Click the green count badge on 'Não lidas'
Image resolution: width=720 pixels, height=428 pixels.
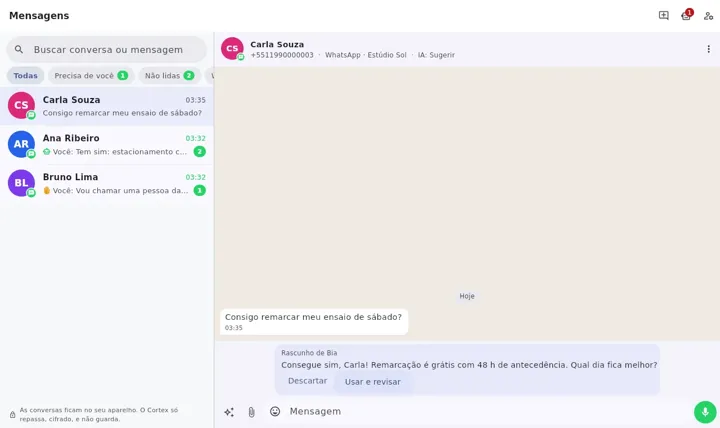coord(189,76)
